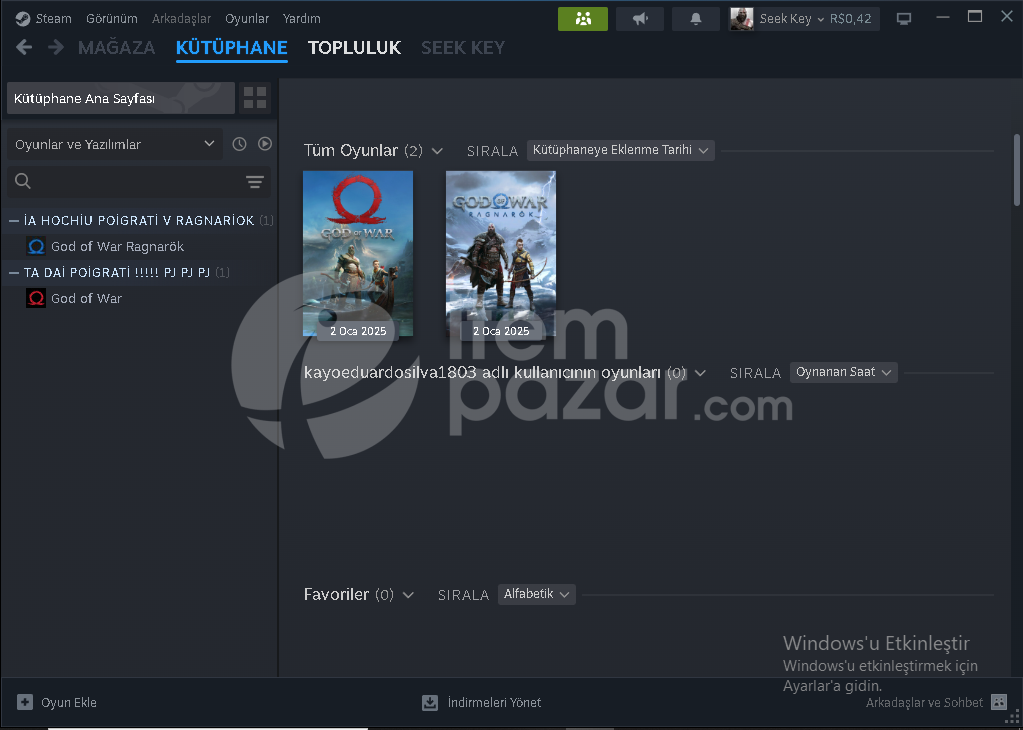Click the red God of War list icon
1023x730 pixels.
(x=36, y=298)
